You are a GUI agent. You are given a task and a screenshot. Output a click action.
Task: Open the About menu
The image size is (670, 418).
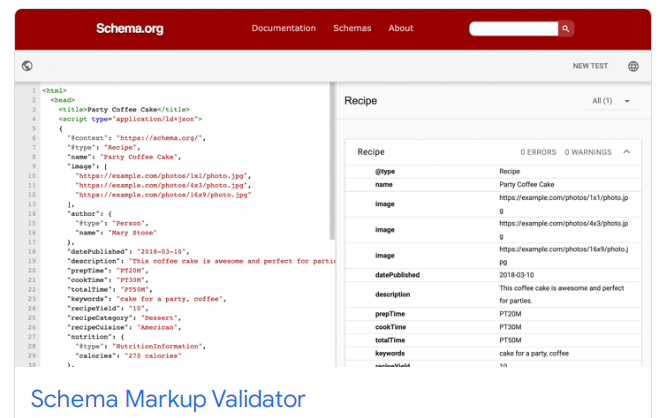[401, 28]
